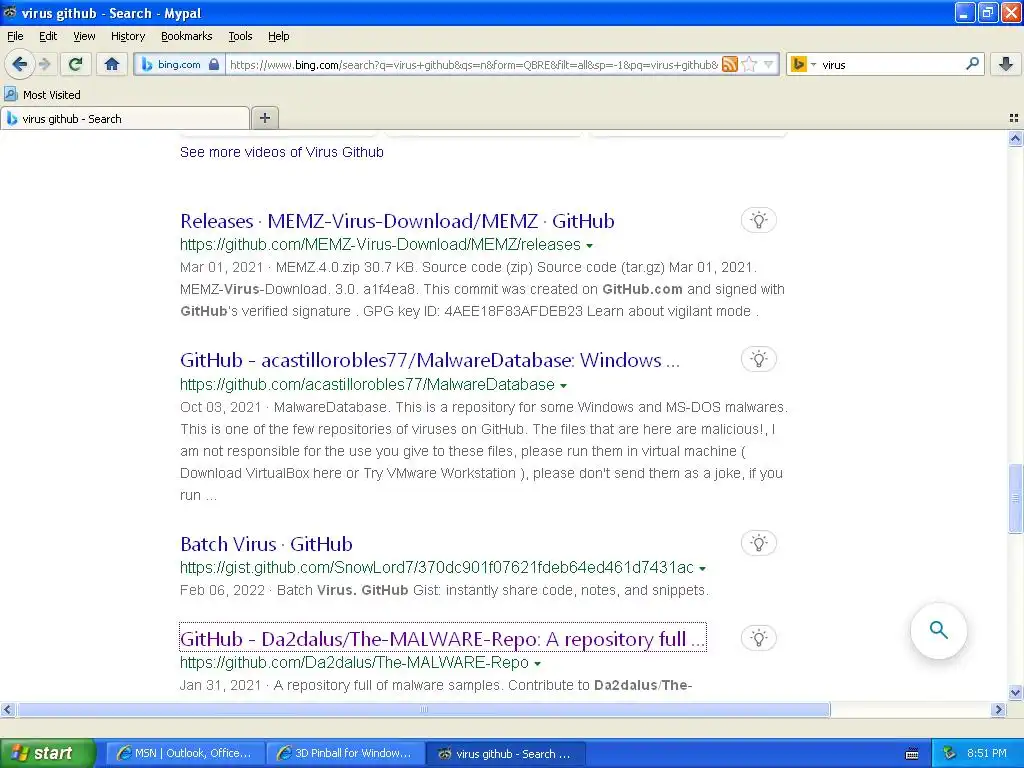Screen dimensions: 1024x768
Task: Open the File menu
Action: [x=15, y=36]
